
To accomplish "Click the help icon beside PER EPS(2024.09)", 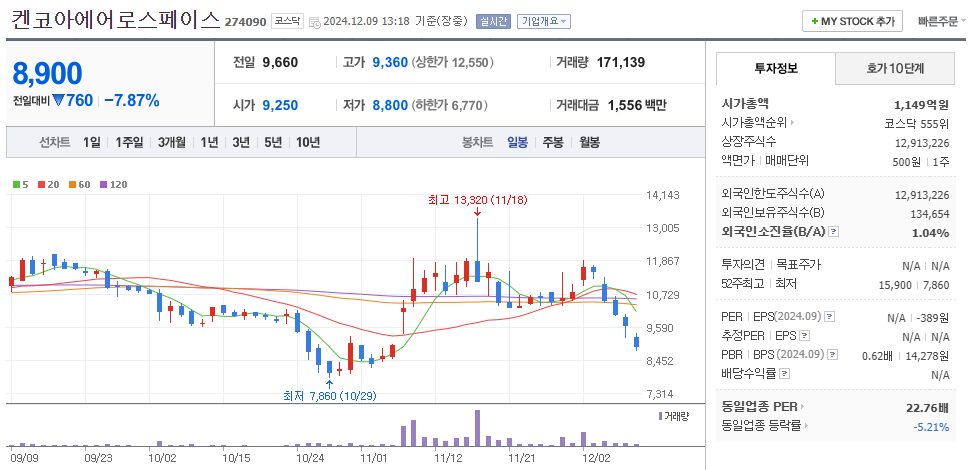I will pyautogui.click(x=829, y=316).
